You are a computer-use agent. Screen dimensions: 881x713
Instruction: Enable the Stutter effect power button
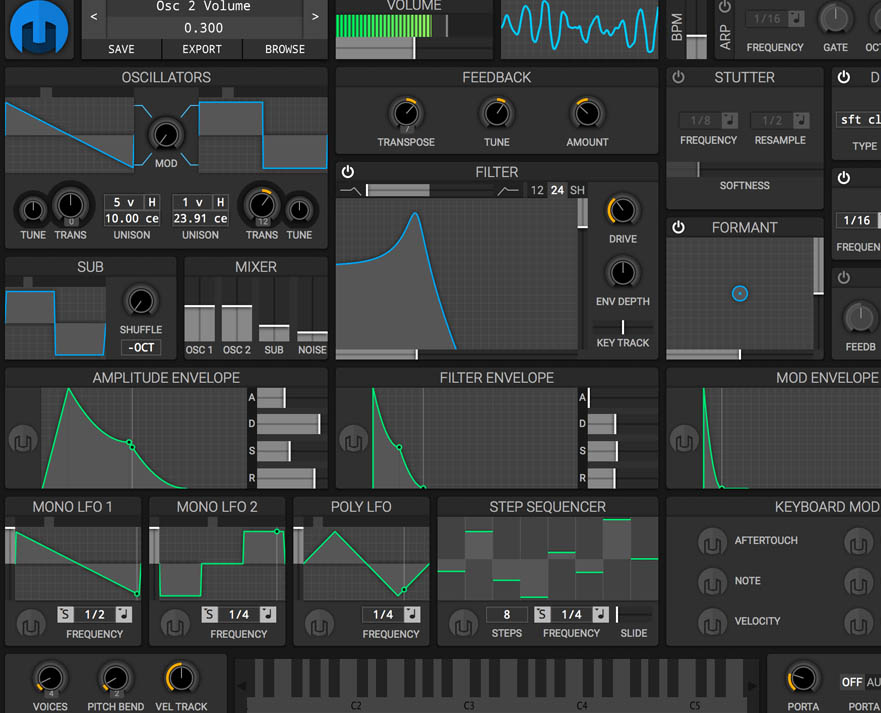click(x=678, y=78)
